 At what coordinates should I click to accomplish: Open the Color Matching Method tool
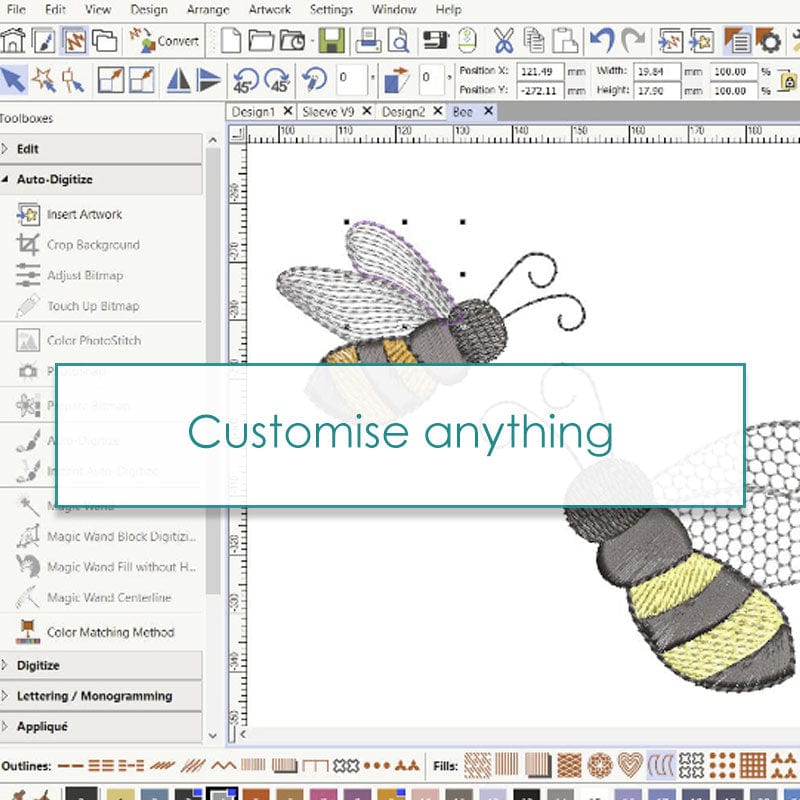(110, 632)
